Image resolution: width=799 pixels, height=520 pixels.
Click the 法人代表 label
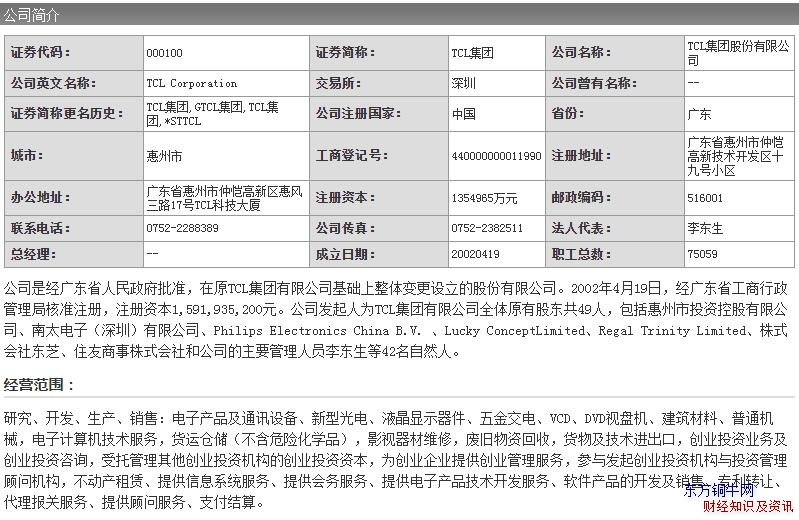pyautogui.click(x=581, y=228)
